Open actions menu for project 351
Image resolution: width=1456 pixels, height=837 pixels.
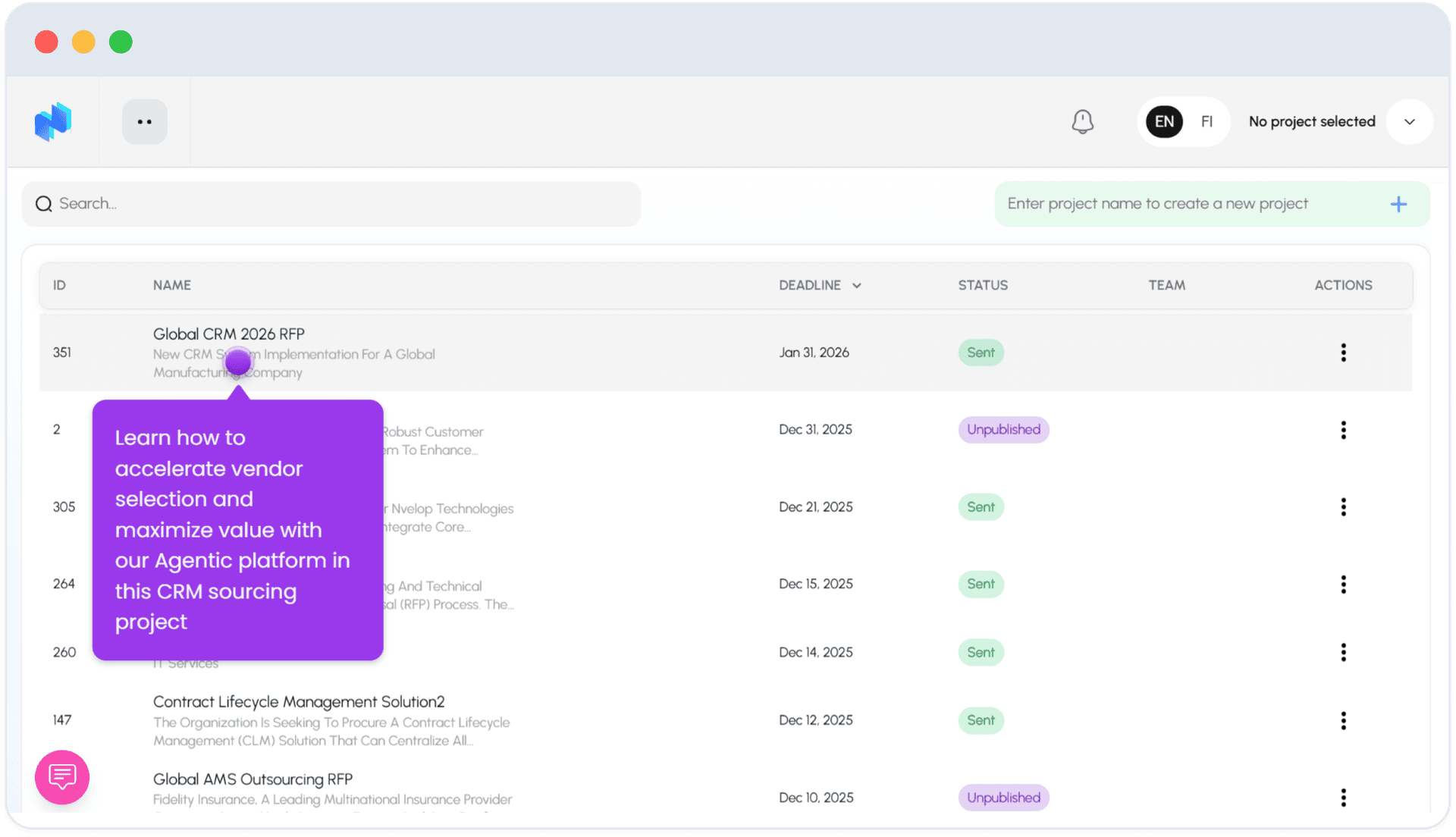click(1343, 353)
